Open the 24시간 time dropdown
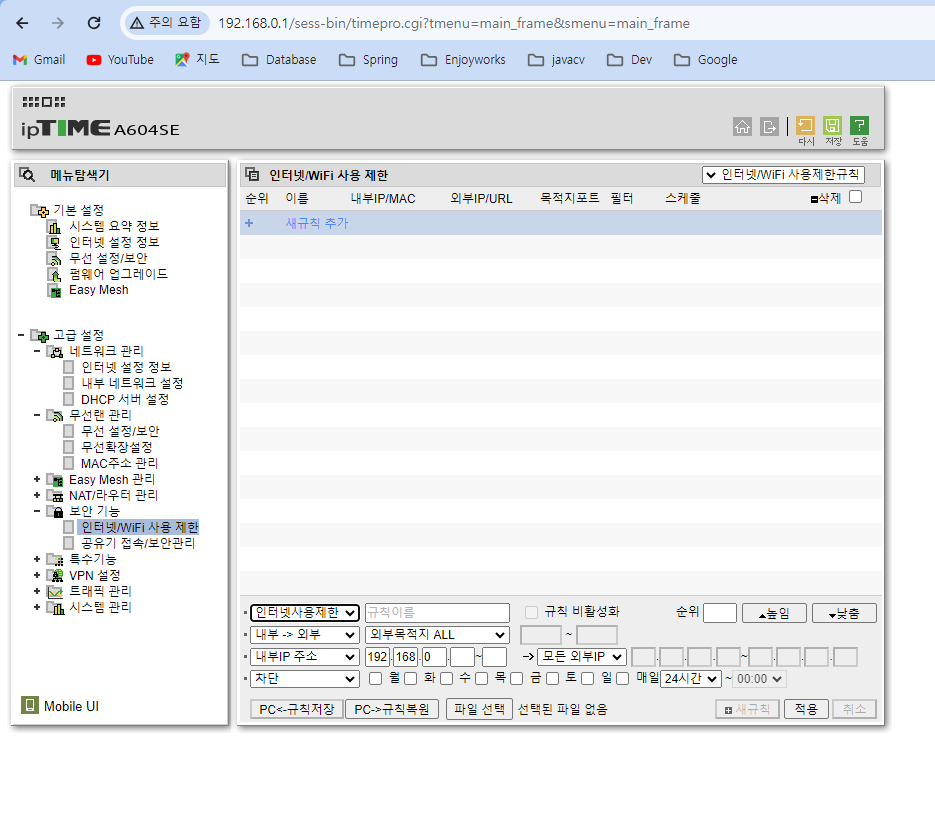This screenshot has width=935, height=822. [x=691, y=679]
